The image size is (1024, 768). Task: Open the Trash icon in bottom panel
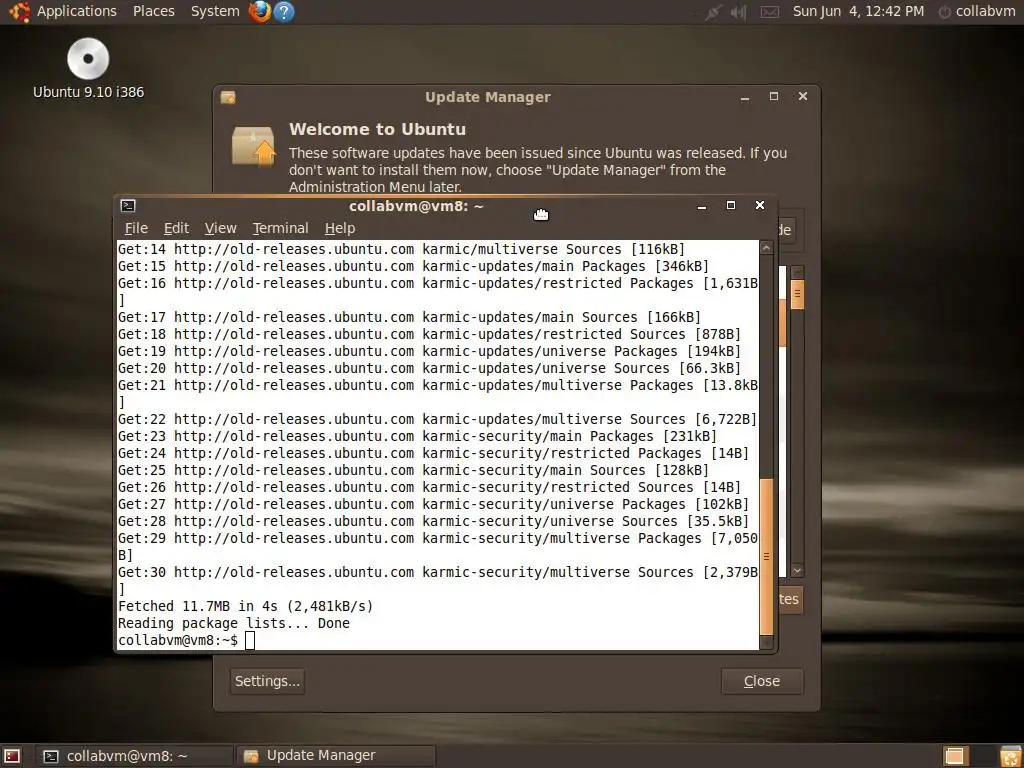click(1010, 756)
